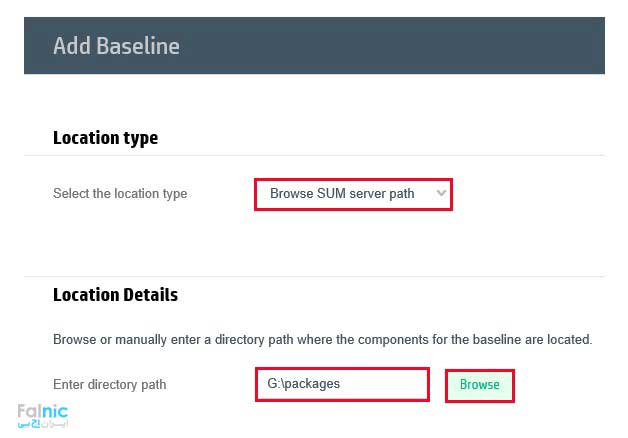Click the chevron arrow on location dropdown
This screenshot has height=438, width=628.
click(441, 193)
